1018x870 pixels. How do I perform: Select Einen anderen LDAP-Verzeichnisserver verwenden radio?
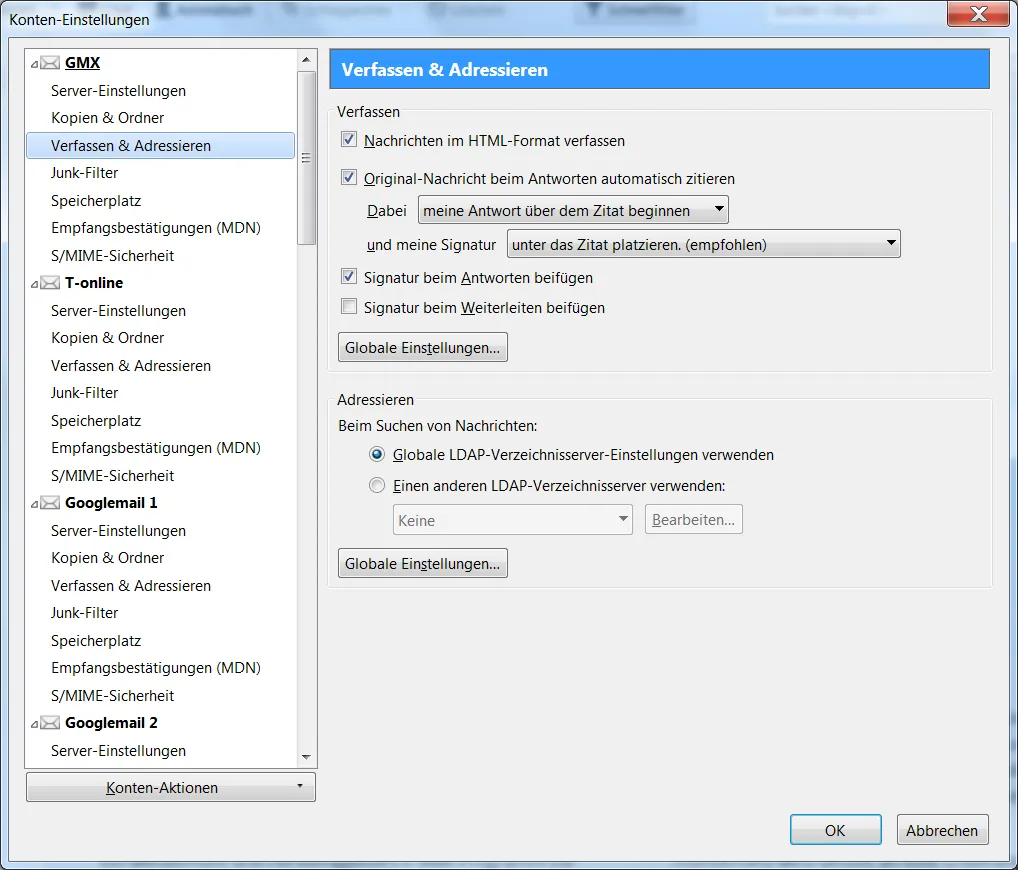coord(377,486)
